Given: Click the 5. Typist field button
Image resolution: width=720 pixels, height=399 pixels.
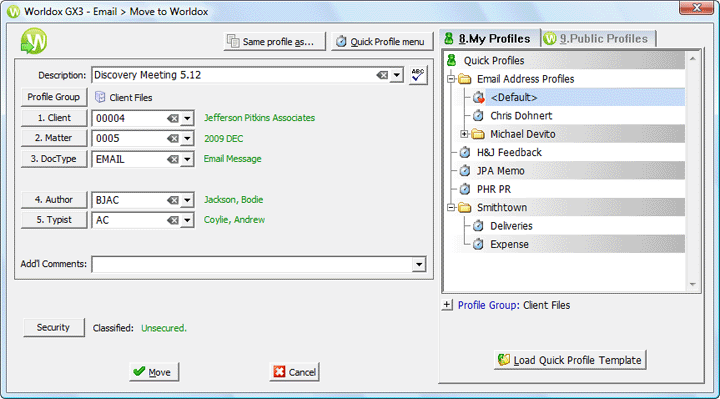Looking at the screenshot, I should pos(54,220).
